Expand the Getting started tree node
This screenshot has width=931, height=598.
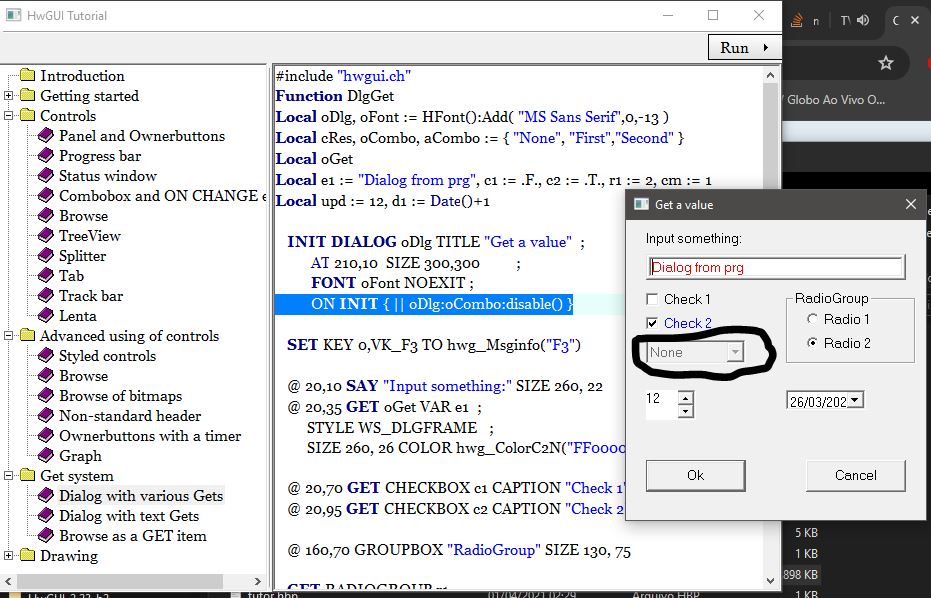tap(9, 96)
